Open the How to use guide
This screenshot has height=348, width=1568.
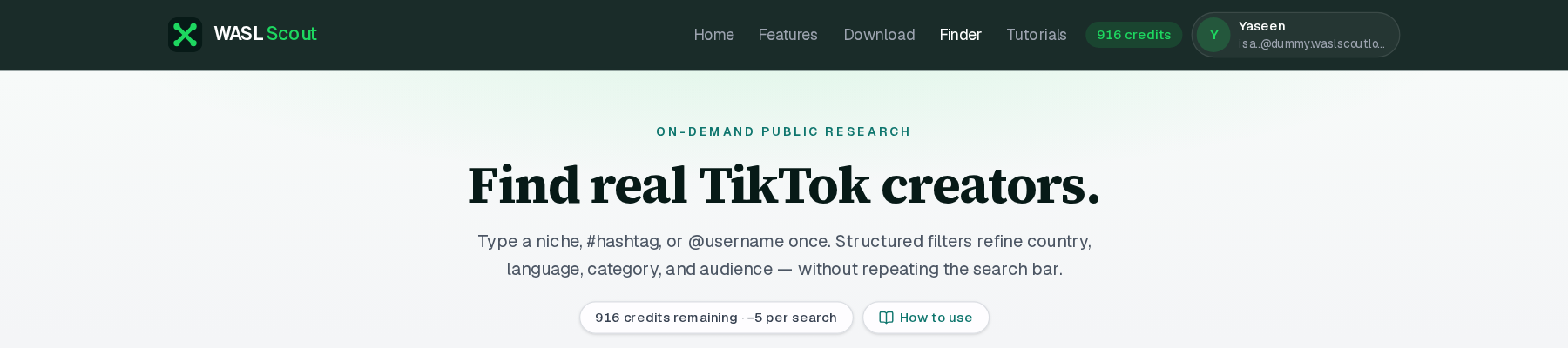point(926,318)
